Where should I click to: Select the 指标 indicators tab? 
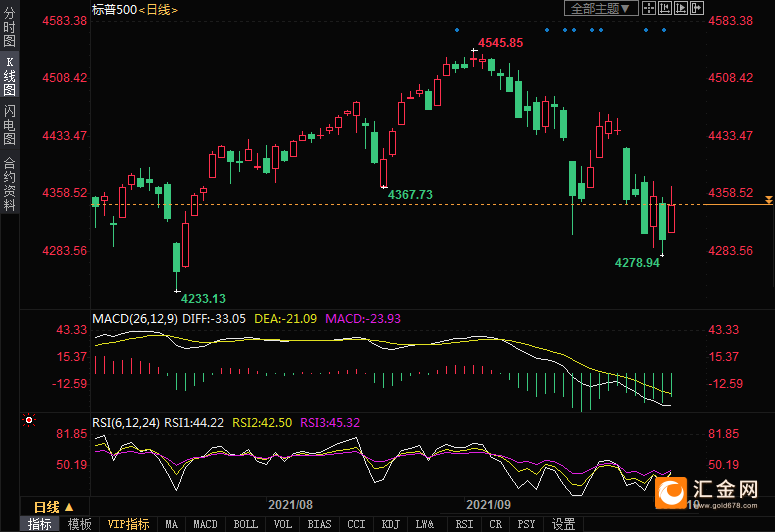40,524
